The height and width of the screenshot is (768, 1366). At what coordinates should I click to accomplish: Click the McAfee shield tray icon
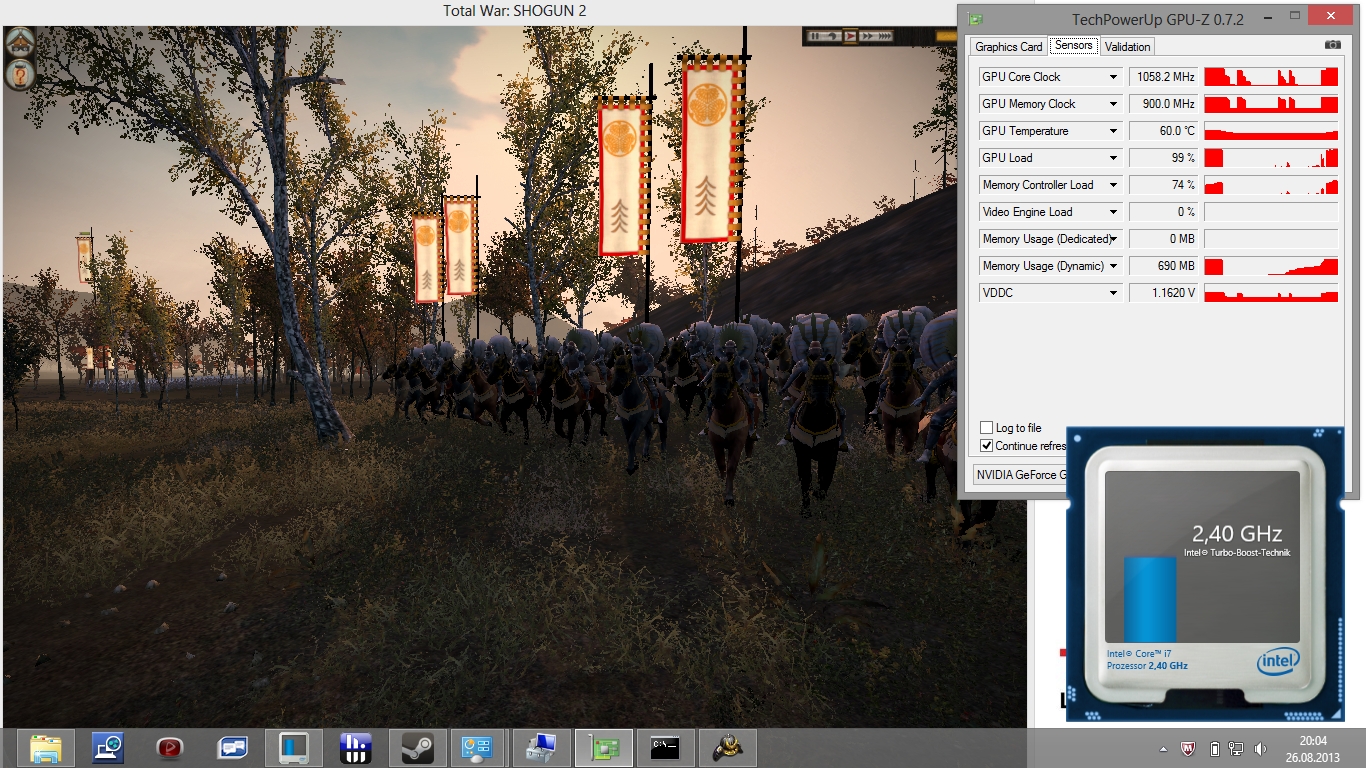point(1188,748)
